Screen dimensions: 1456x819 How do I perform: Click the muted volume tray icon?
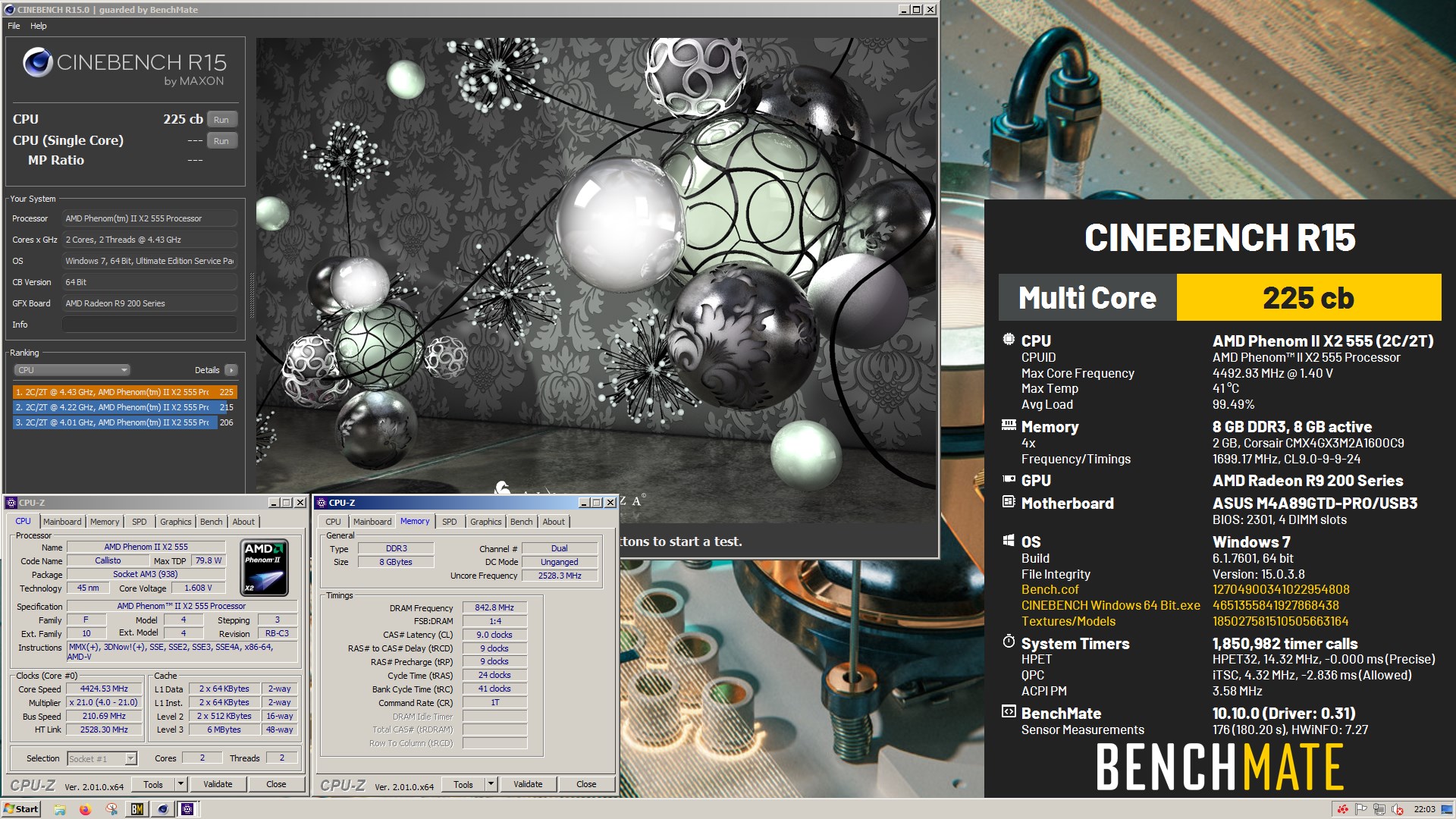point(1398,810)
